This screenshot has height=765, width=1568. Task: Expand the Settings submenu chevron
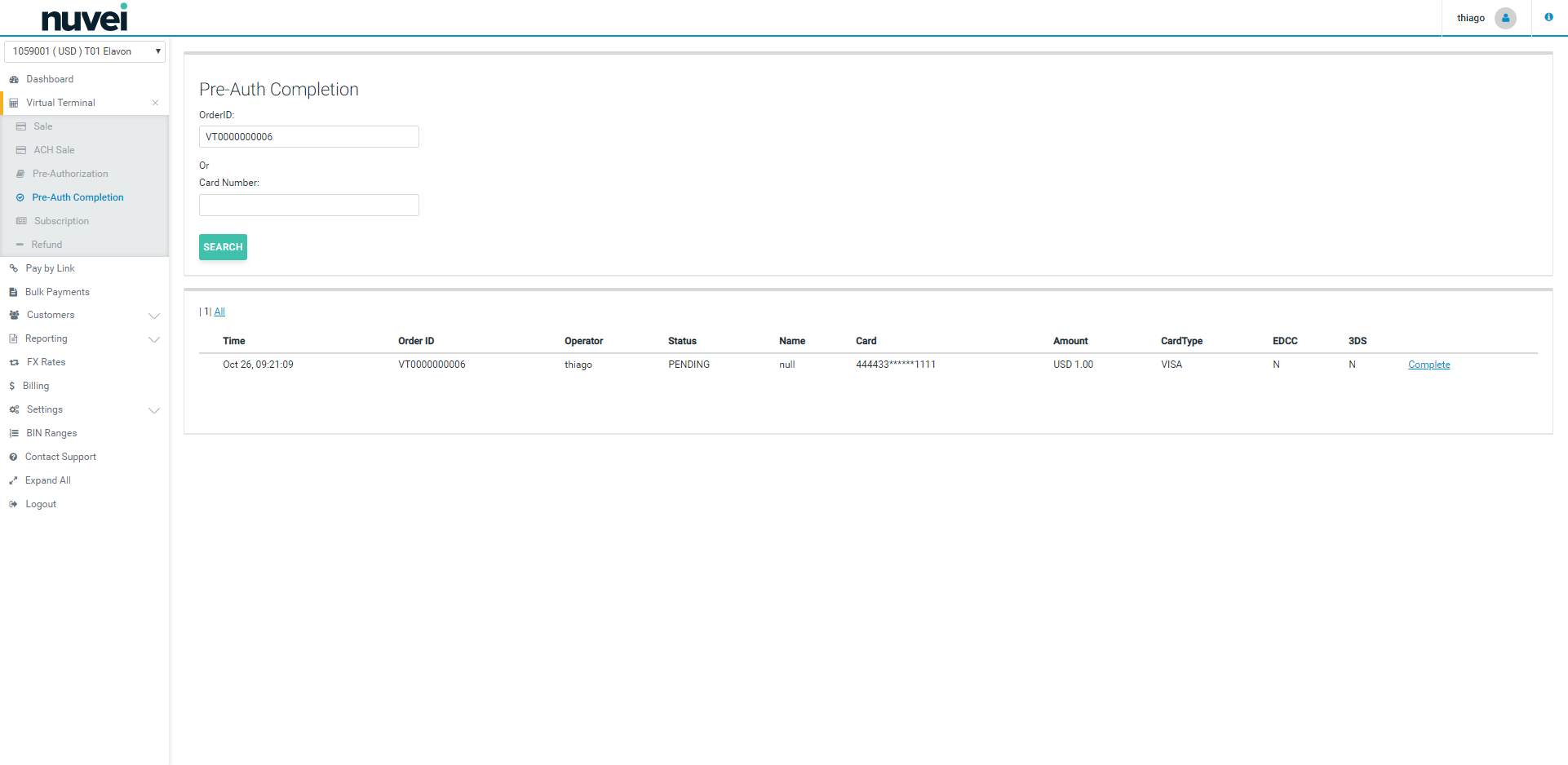[x=153, y=410]
